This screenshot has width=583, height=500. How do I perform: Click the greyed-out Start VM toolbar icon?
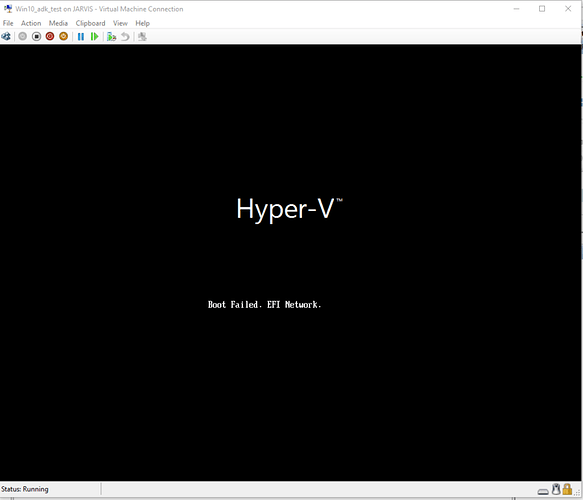pos(23,36)
